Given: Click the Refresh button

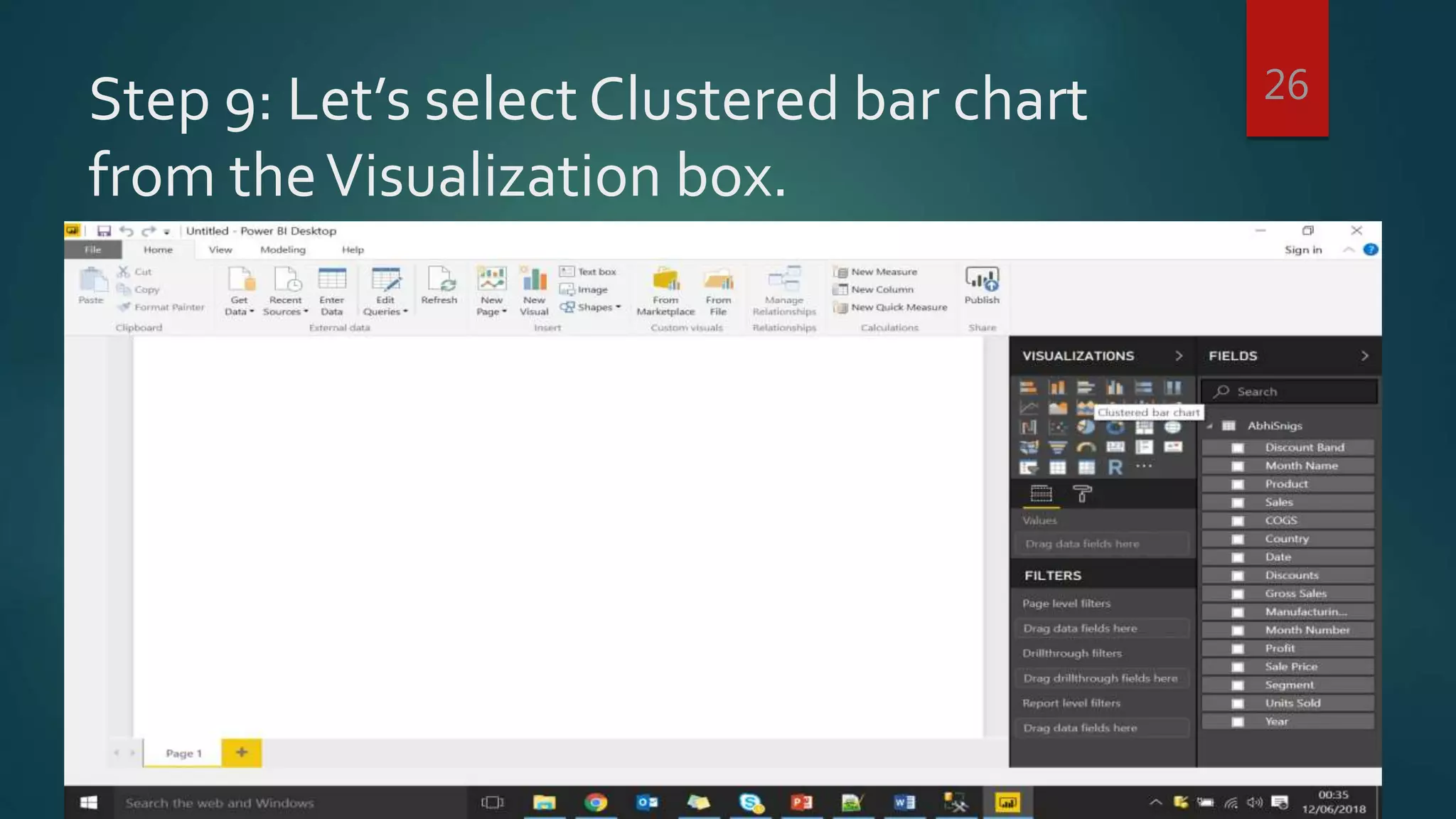Looking at the screenshot, I should [x=439, y=286].
